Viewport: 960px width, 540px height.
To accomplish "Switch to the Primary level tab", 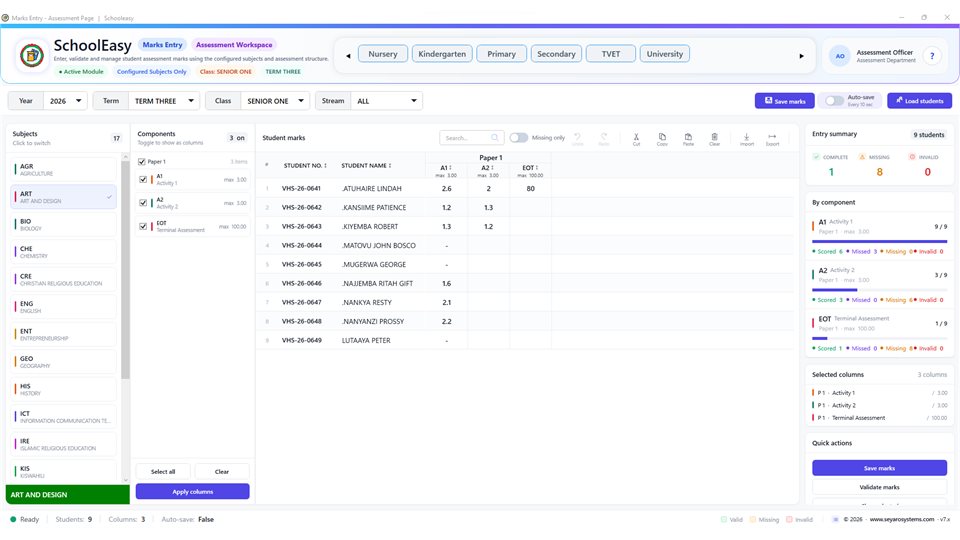I will point(501,54).
